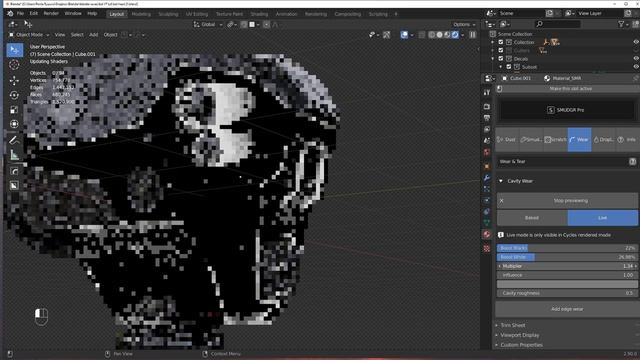The width and height of the screenshot is (640, 360).
Task: Select the Transform tool
Action: 14,124
